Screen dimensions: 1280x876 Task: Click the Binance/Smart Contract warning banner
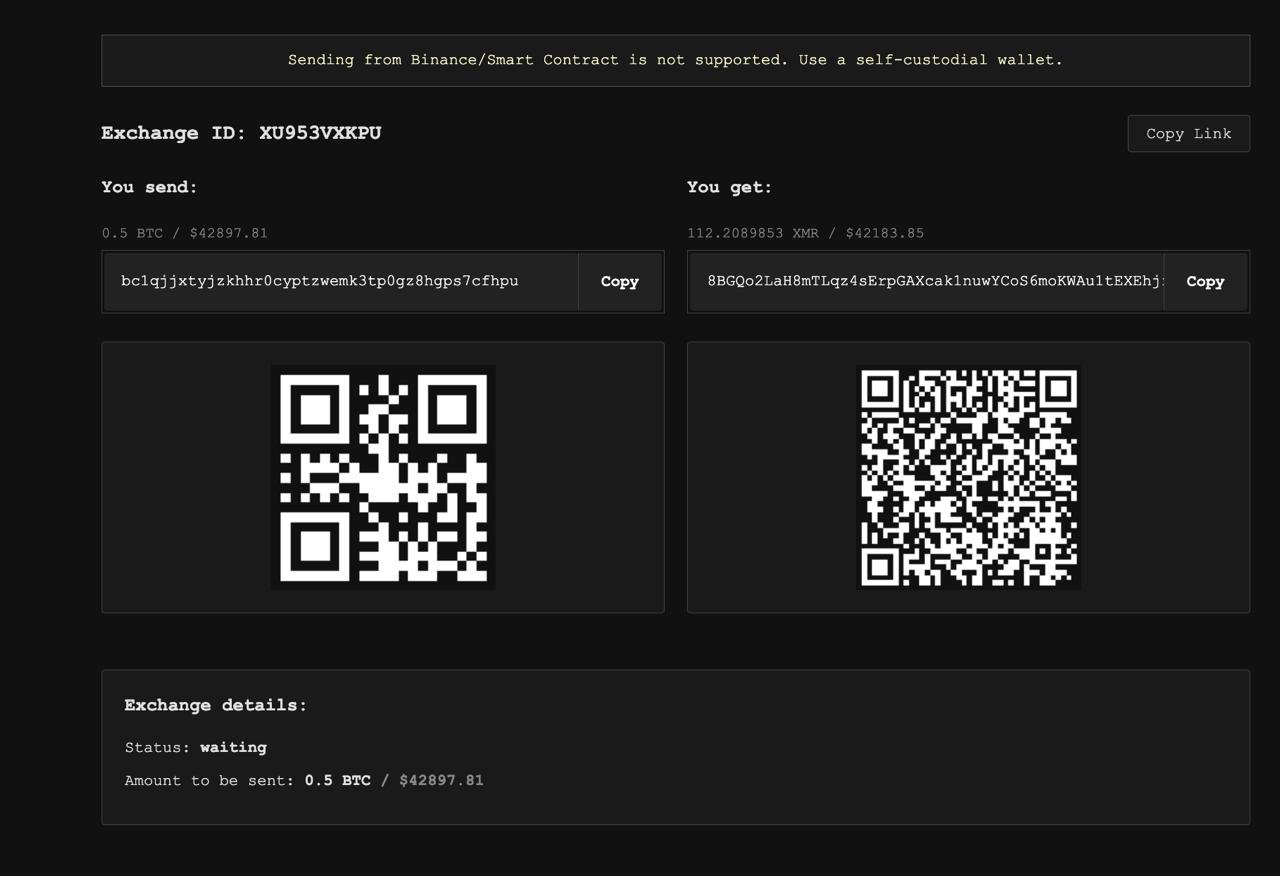675,60
